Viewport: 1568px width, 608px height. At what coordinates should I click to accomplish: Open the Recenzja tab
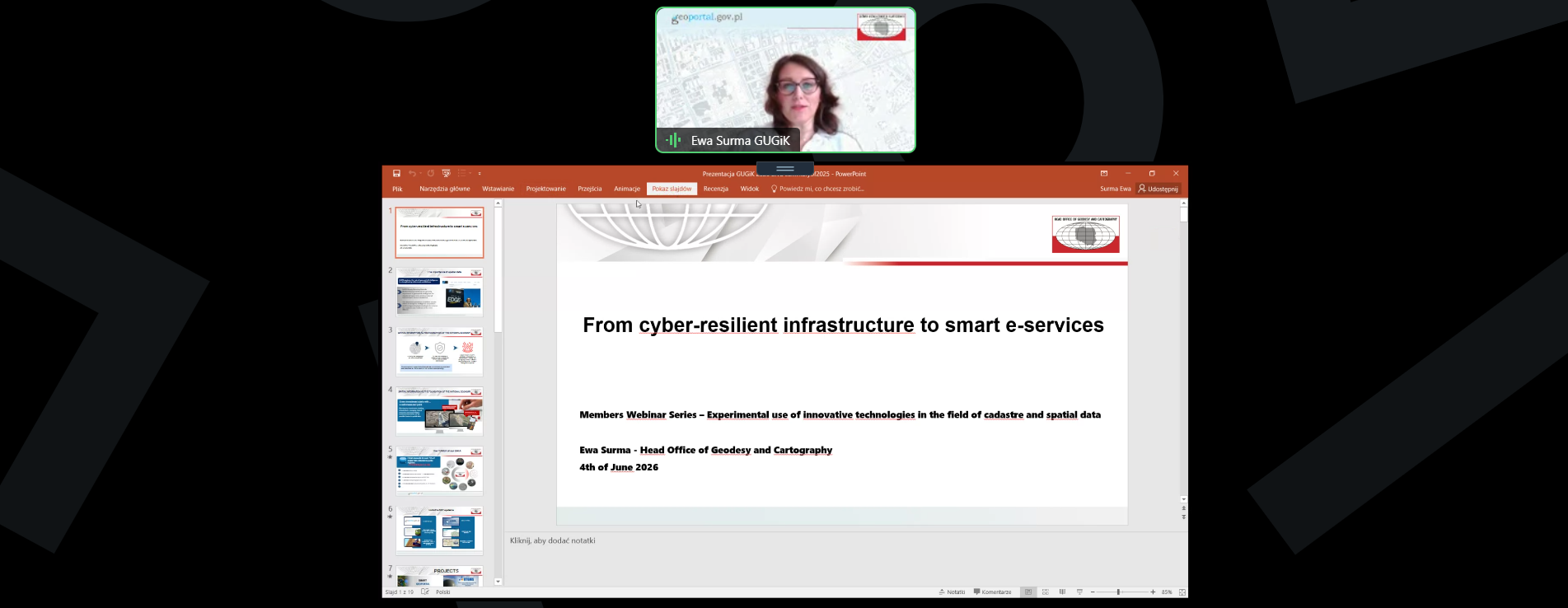716,189
